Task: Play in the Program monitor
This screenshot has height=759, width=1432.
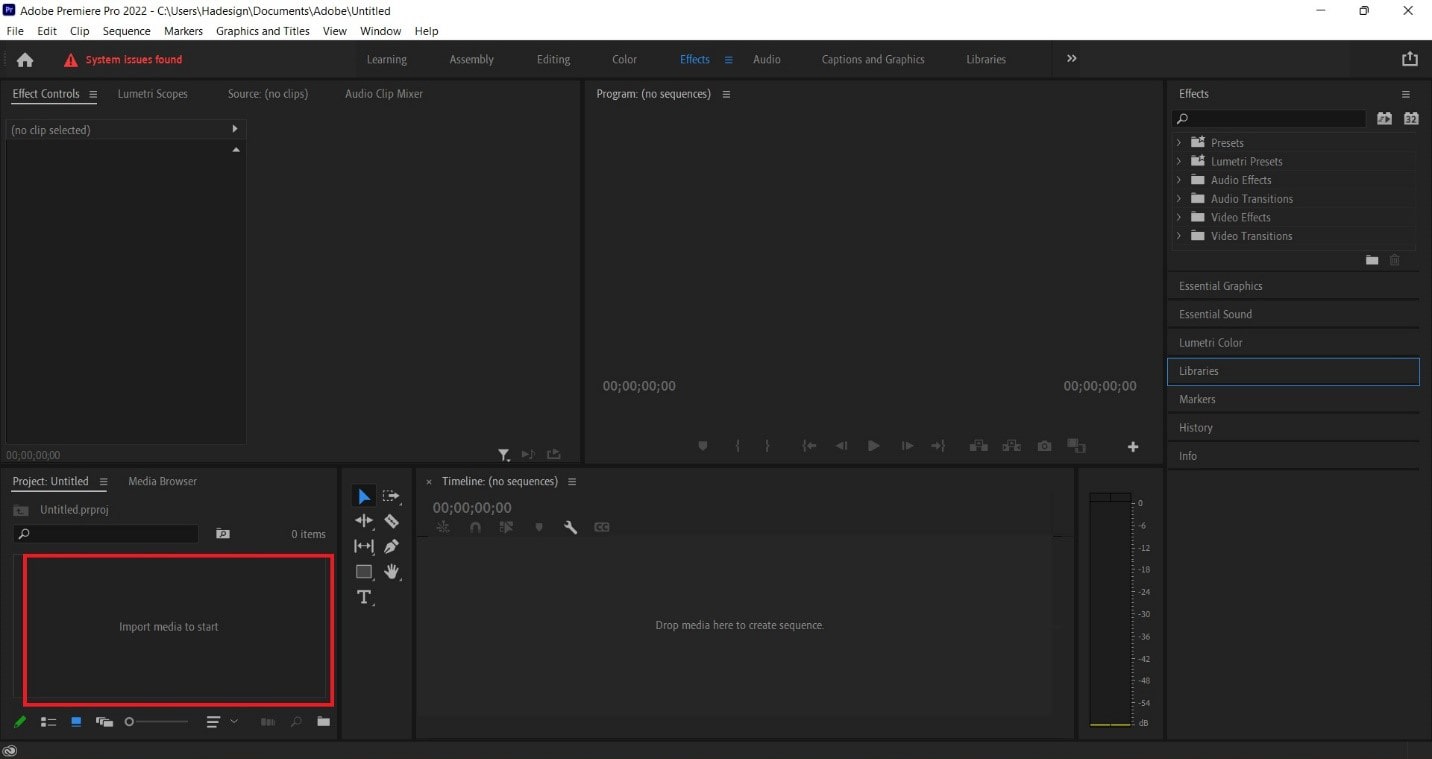Action: 874,446
